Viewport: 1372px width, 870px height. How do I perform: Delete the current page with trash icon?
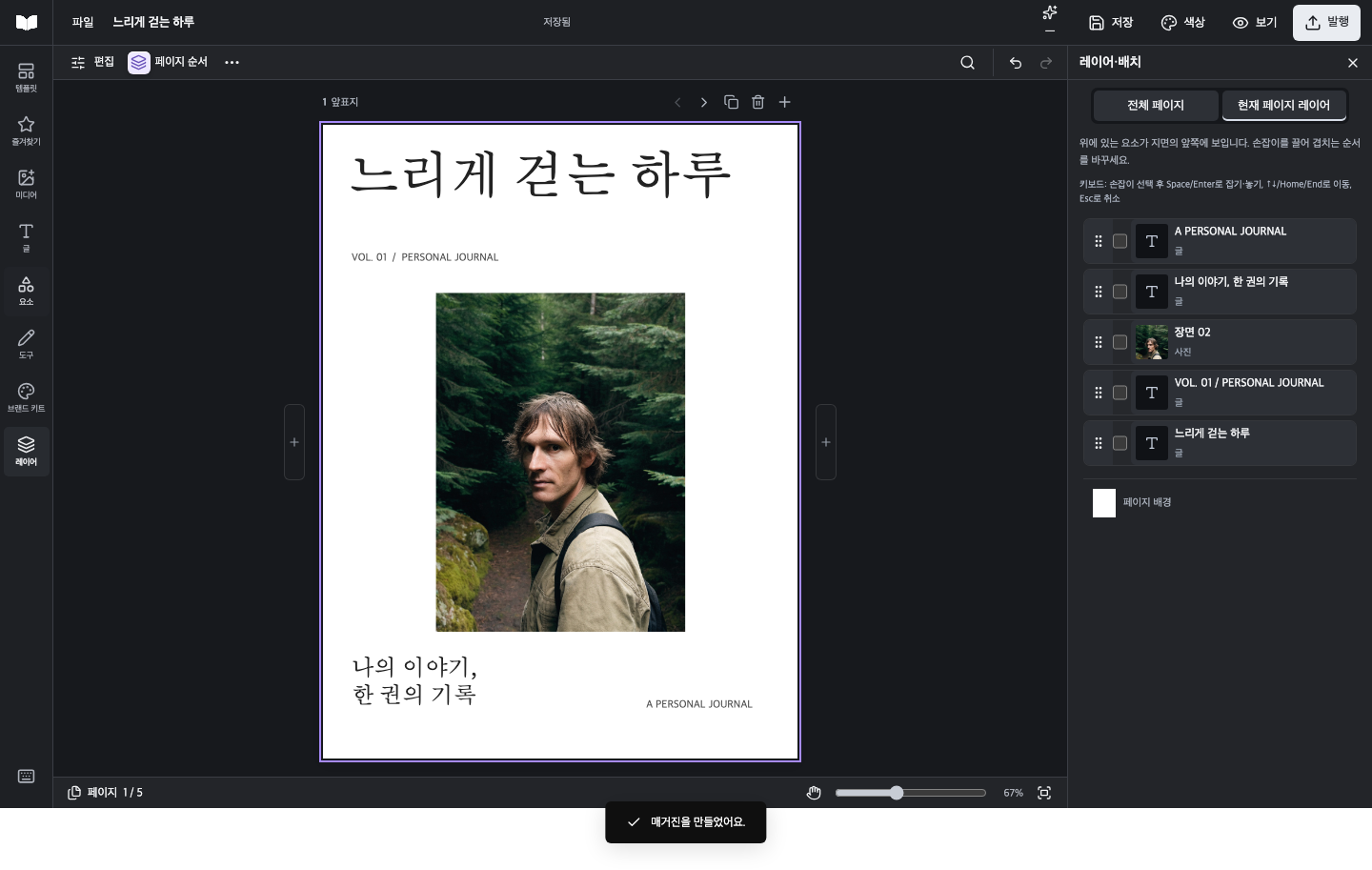757,102
